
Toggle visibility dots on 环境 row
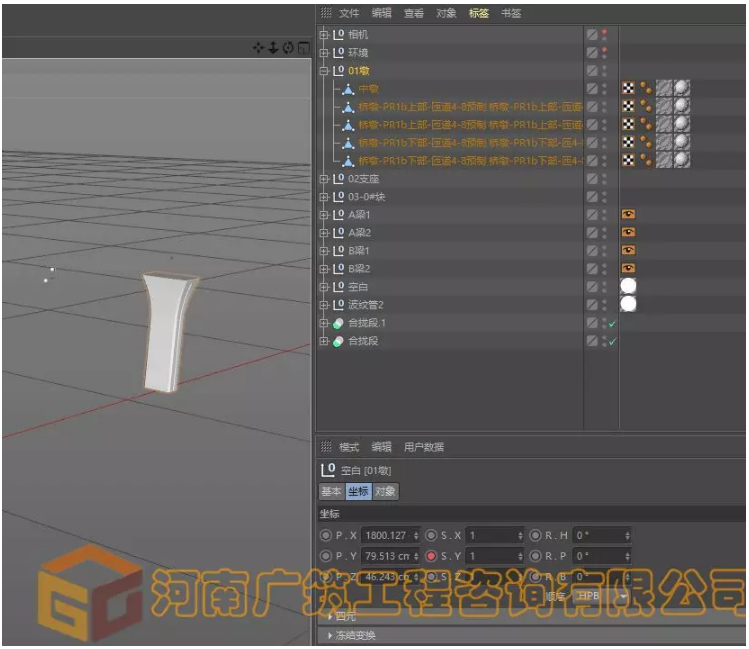pyautogui.click(x=604, y=53)
